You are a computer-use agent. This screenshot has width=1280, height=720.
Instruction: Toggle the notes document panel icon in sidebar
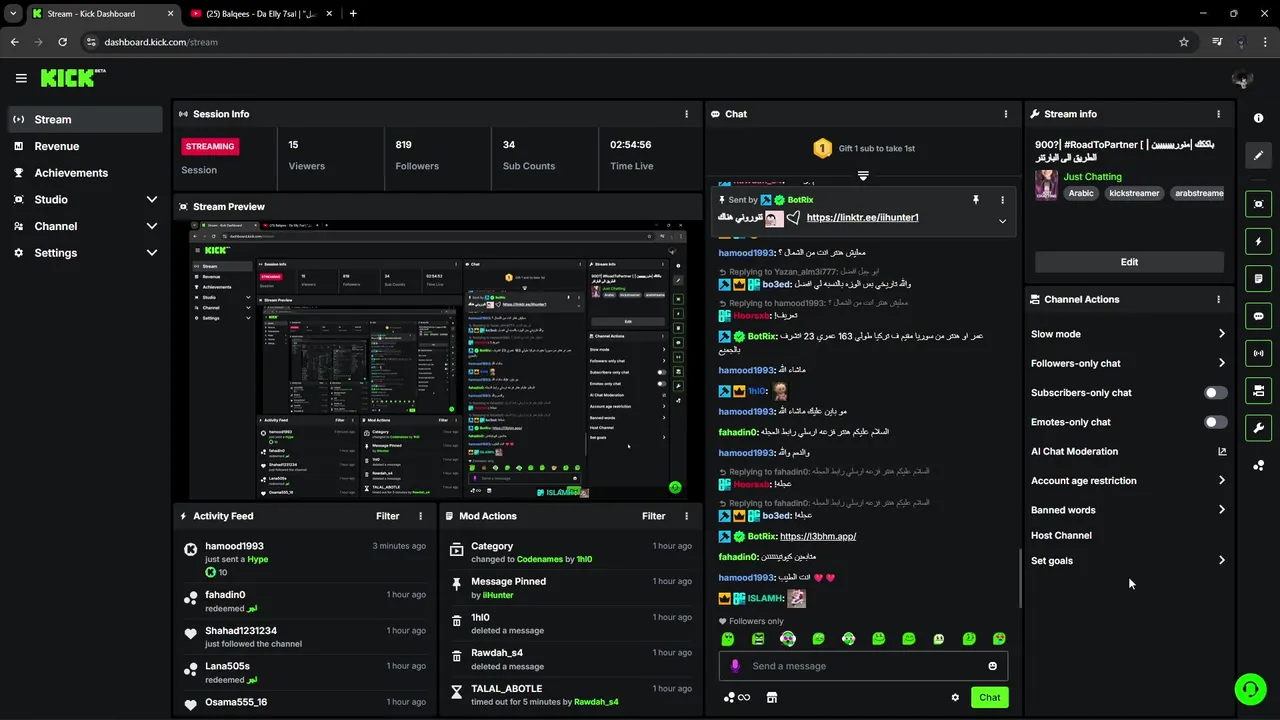(x=1258, y=278)
